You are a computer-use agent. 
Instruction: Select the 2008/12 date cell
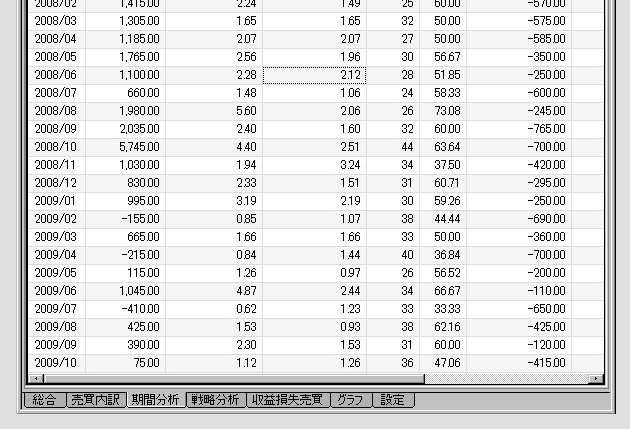(57, 183)
